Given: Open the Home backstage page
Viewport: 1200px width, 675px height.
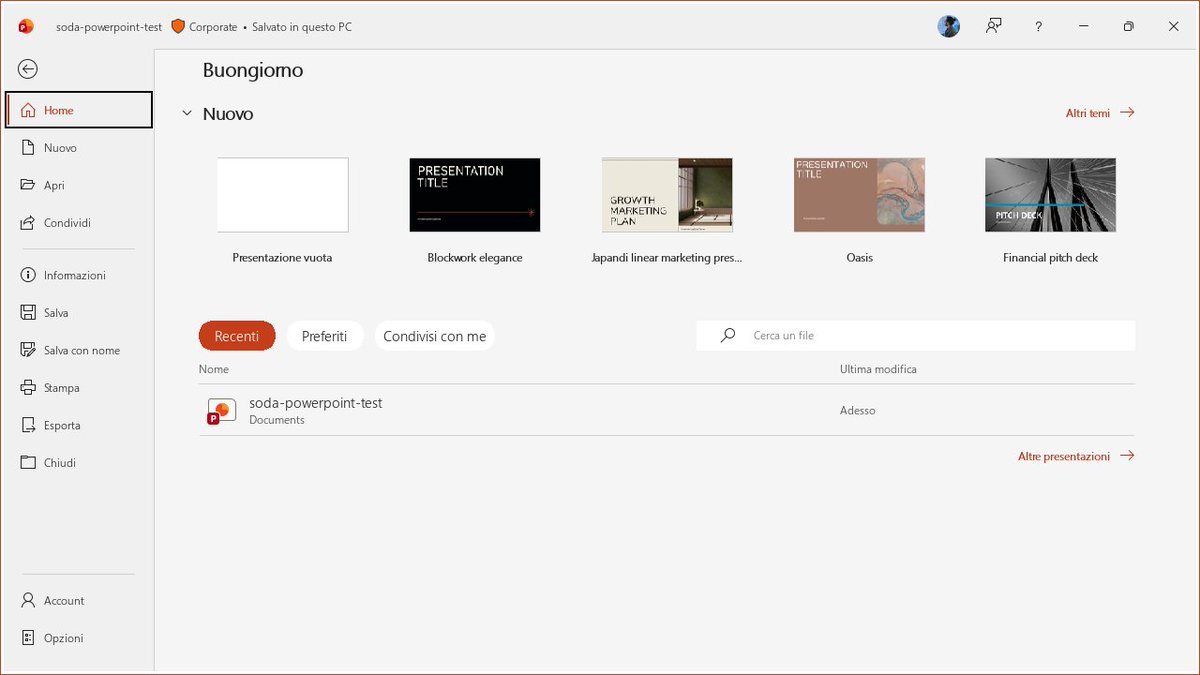Looking at the screenshot, I should point(79,110).
